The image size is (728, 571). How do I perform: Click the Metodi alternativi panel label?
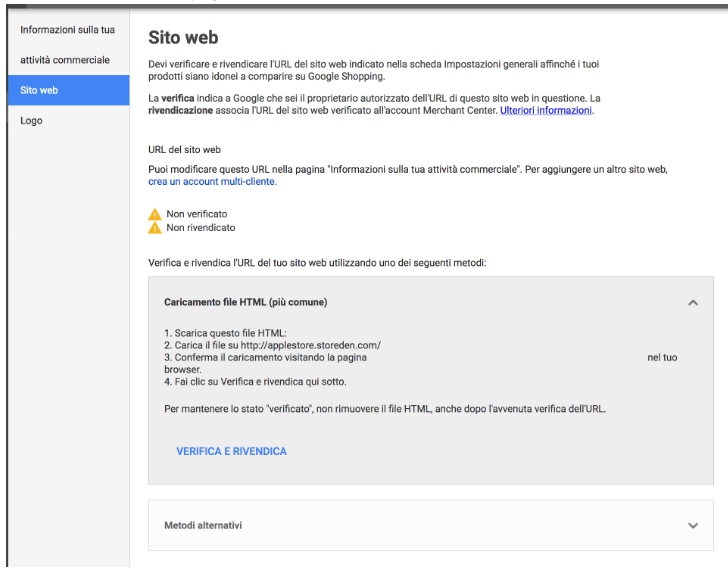[x=203, y=525]
